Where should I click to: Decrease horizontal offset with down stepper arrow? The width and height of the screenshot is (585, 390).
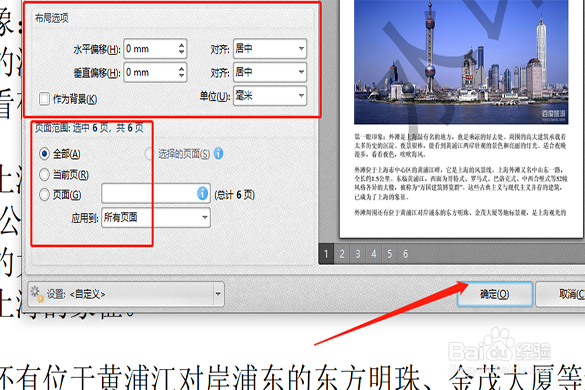click(x=182, y=52)
